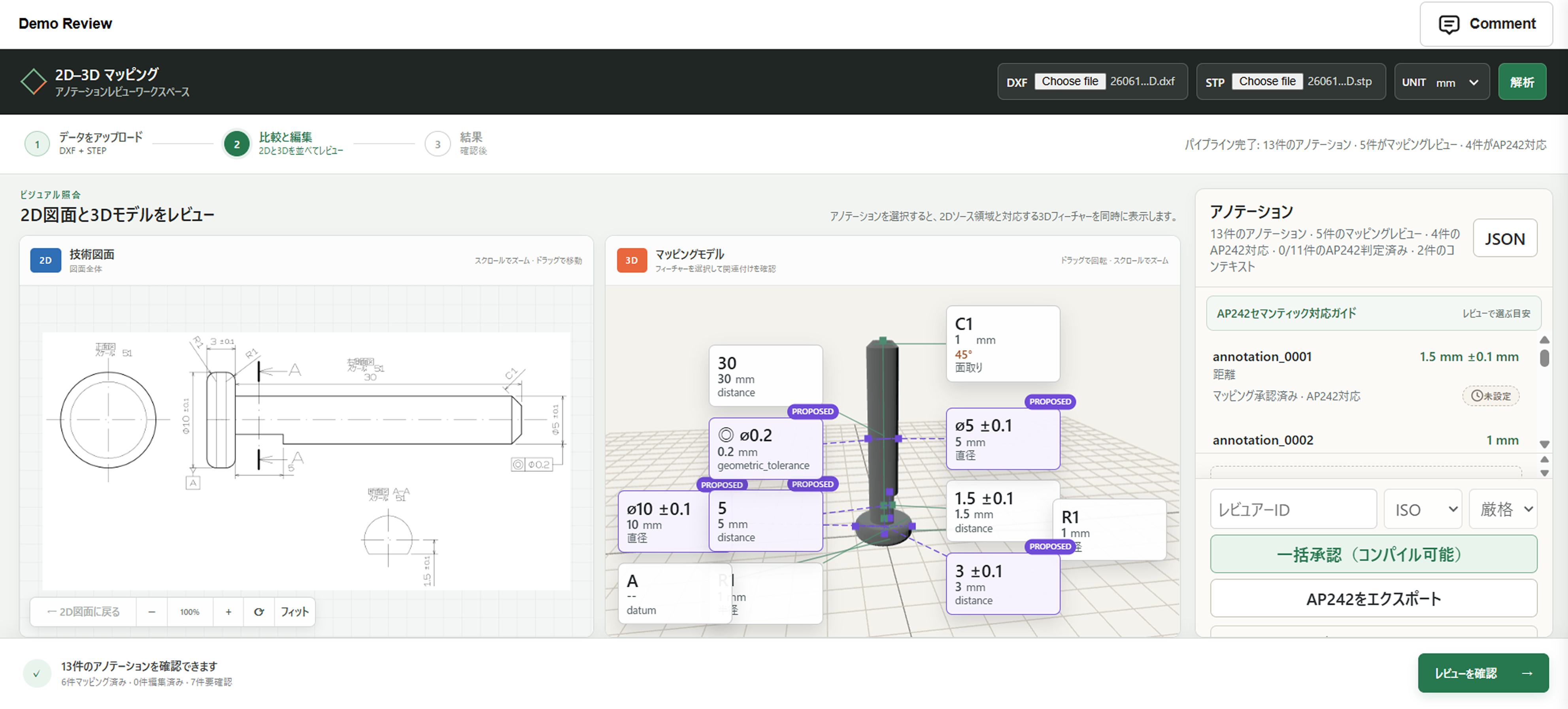This screenshot has width=1568, height=709.
Task: Choose file for DXF input
Action: click(x=1070, y=81)
